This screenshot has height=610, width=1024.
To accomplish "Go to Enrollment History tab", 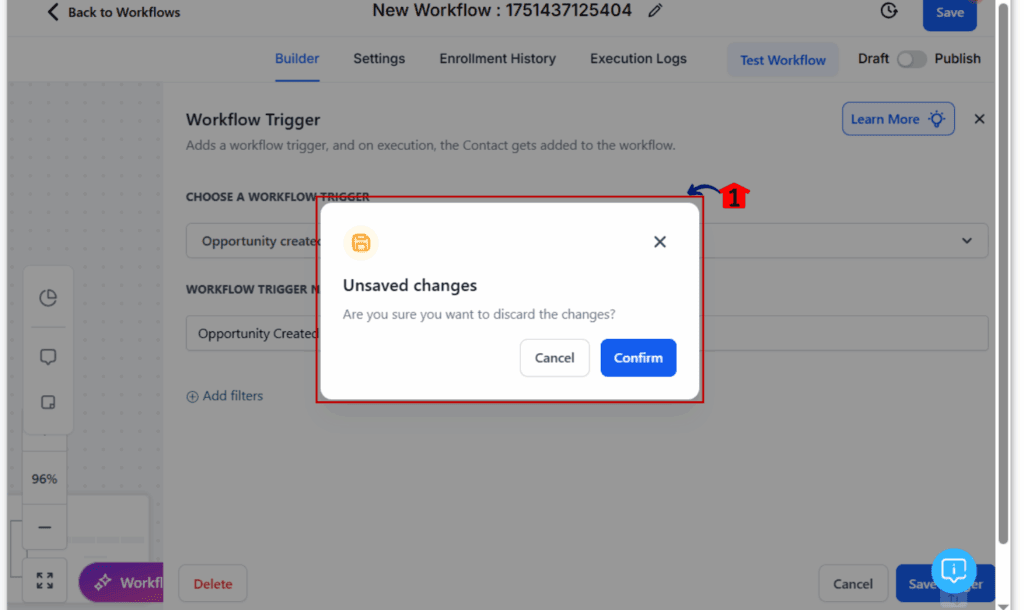I will (497, 59).
